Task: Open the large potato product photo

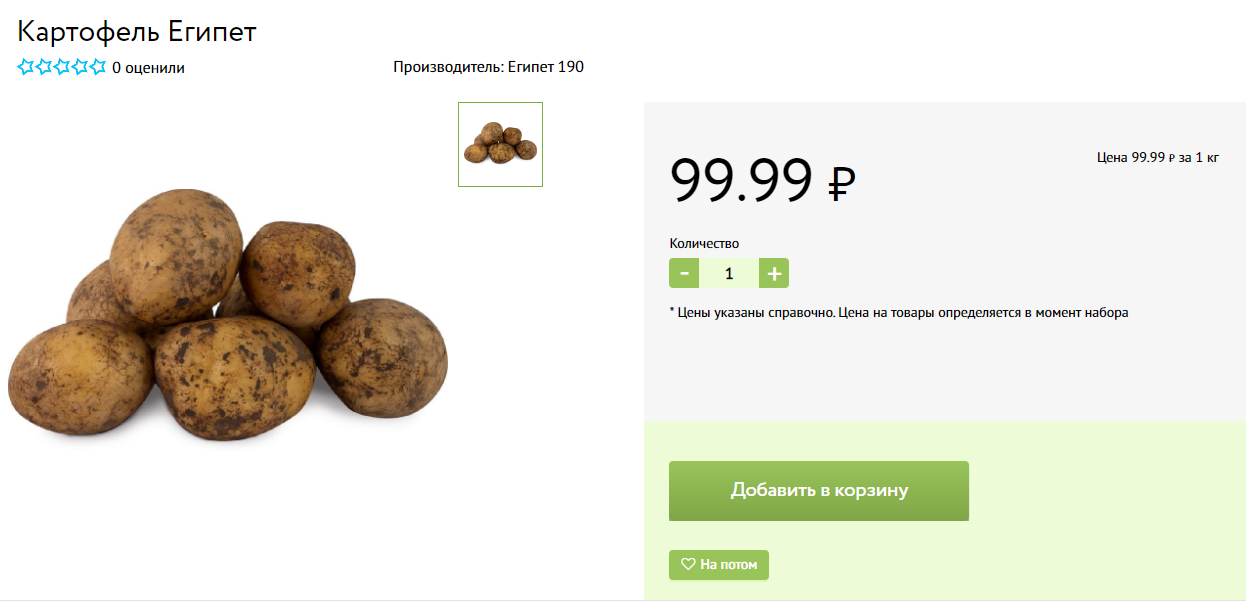Action: (228, 315)
